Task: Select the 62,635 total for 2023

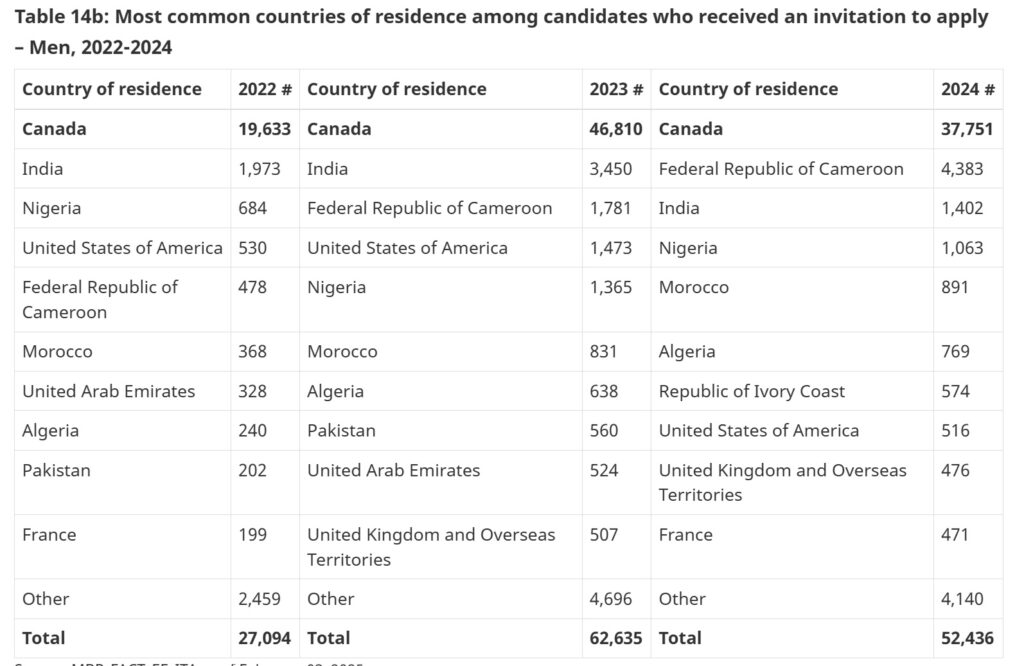Action: pyautogui.click(x=616, y=638)
